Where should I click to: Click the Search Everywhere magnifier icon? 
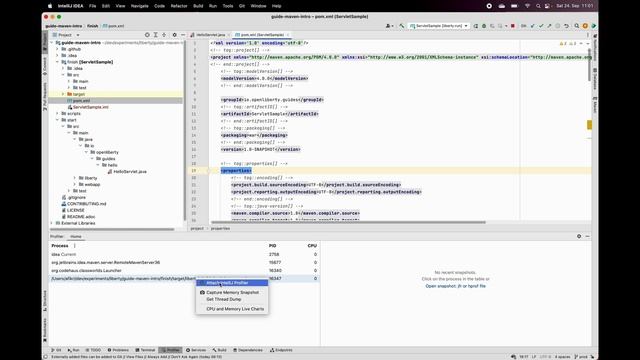(576, 26)
